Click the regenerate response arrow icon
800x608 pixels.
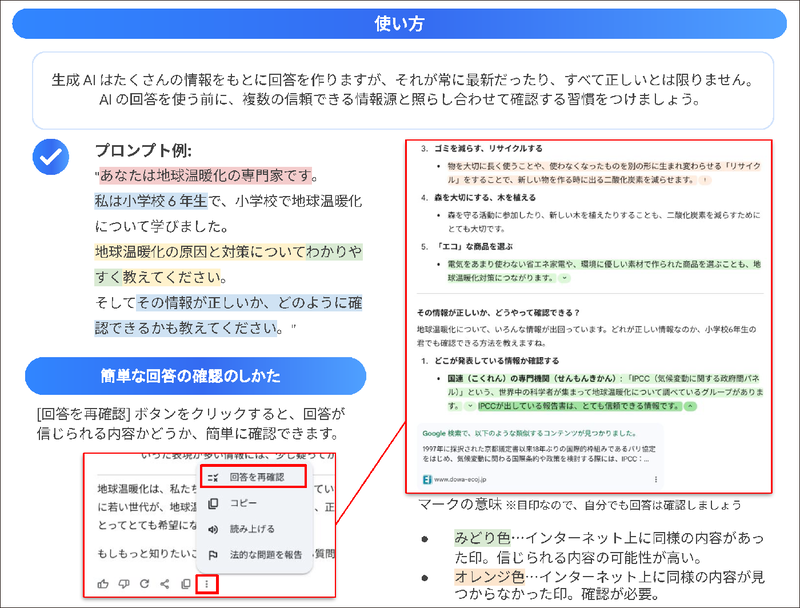pos(143,585)
